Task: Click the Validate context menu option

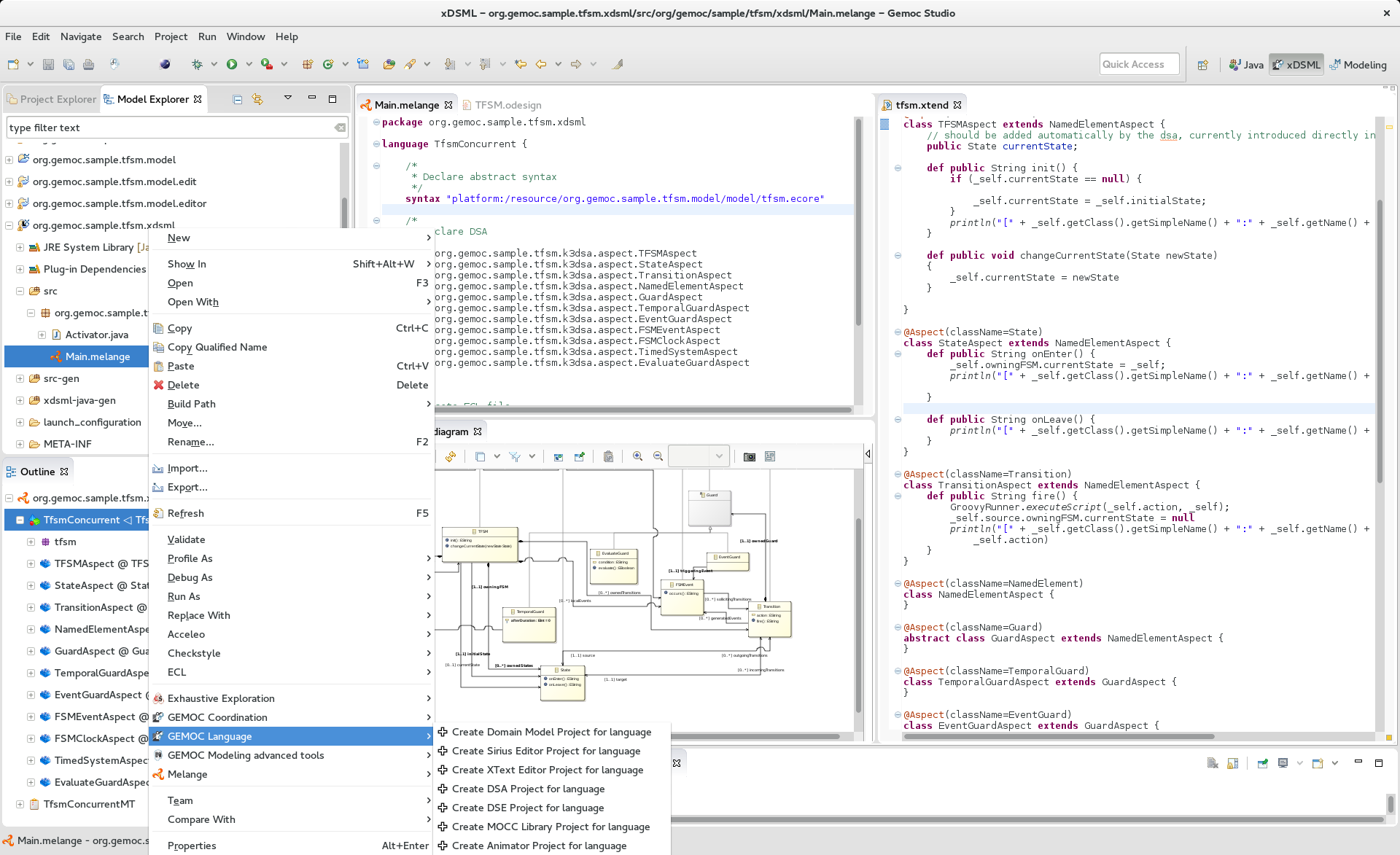Action: pos(185,539)
